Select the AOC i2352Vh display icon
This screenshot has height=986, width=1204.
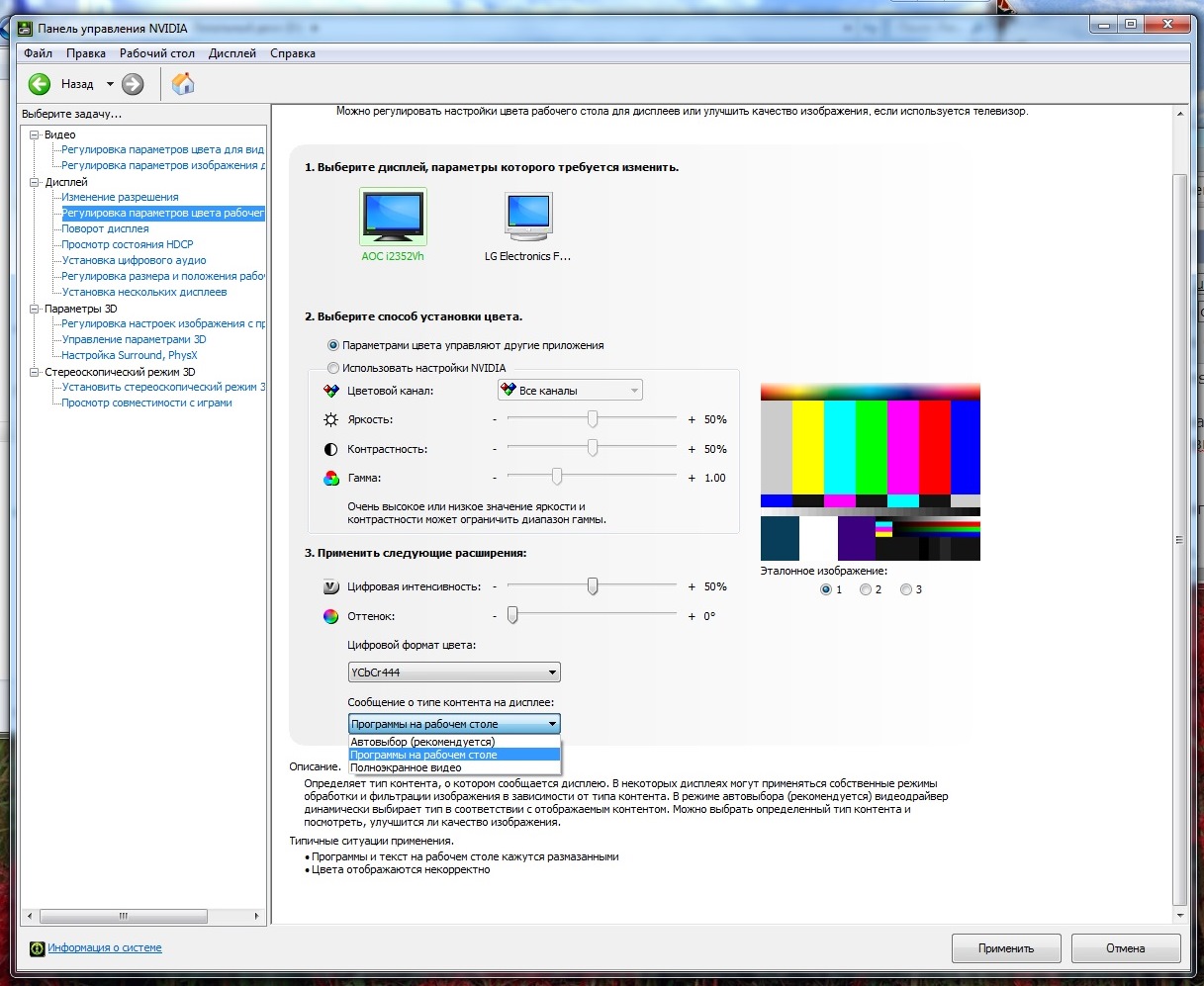click(394, 217)
